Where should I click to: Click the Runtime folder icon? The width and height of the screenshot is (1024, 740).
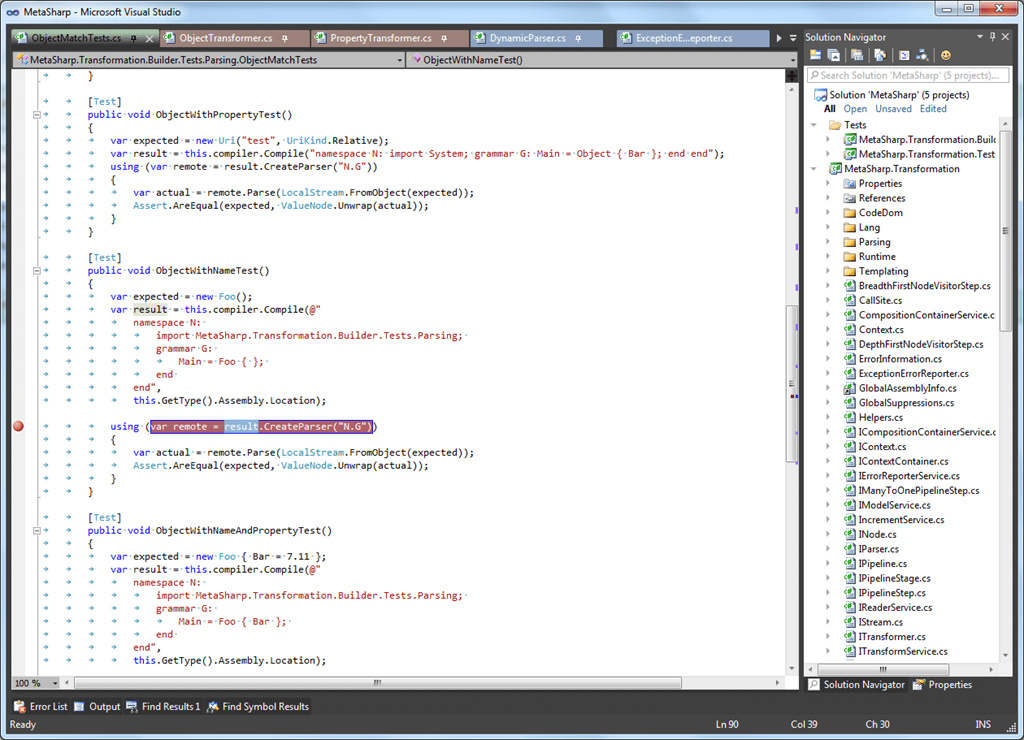[x=849, y=257]
